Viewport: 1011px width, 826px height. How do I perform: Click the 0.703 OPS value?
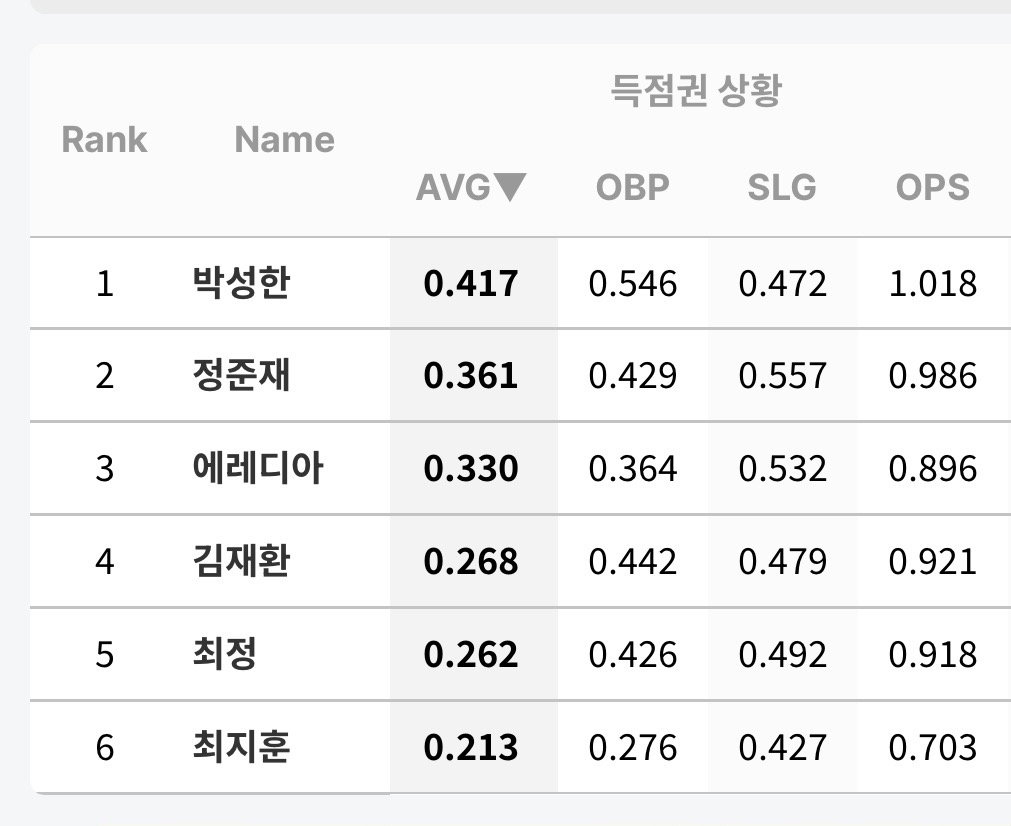[x=932, y=747]
